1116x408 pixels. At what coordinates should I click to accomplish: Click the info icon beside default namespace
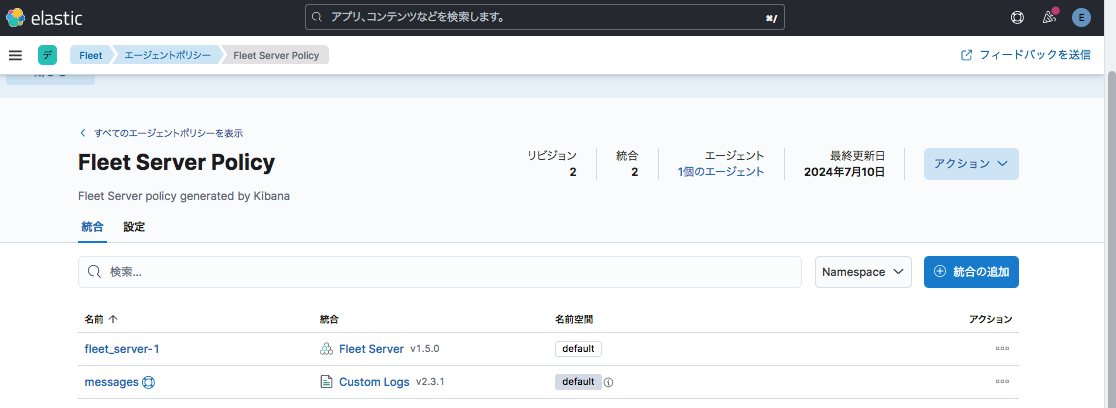[608, 382]
